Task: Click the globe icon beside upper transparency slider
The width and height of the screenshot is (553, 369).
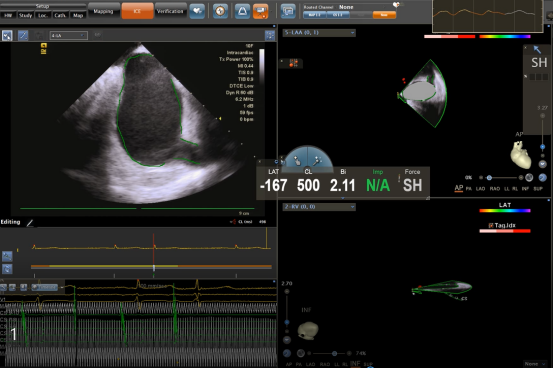Action: (x=529, y=177)
